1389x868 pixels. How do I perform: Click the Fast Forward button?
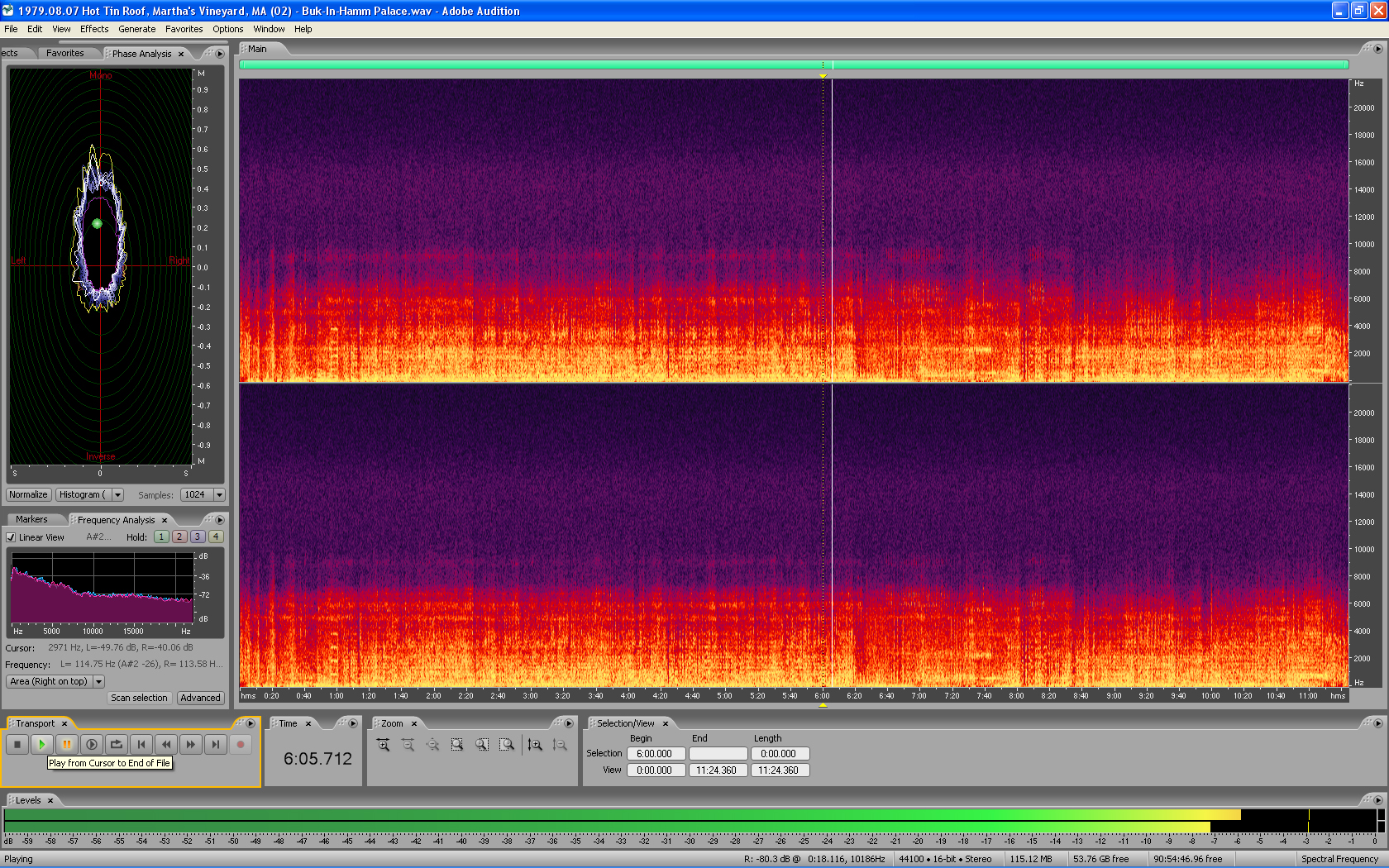point(191,744)
